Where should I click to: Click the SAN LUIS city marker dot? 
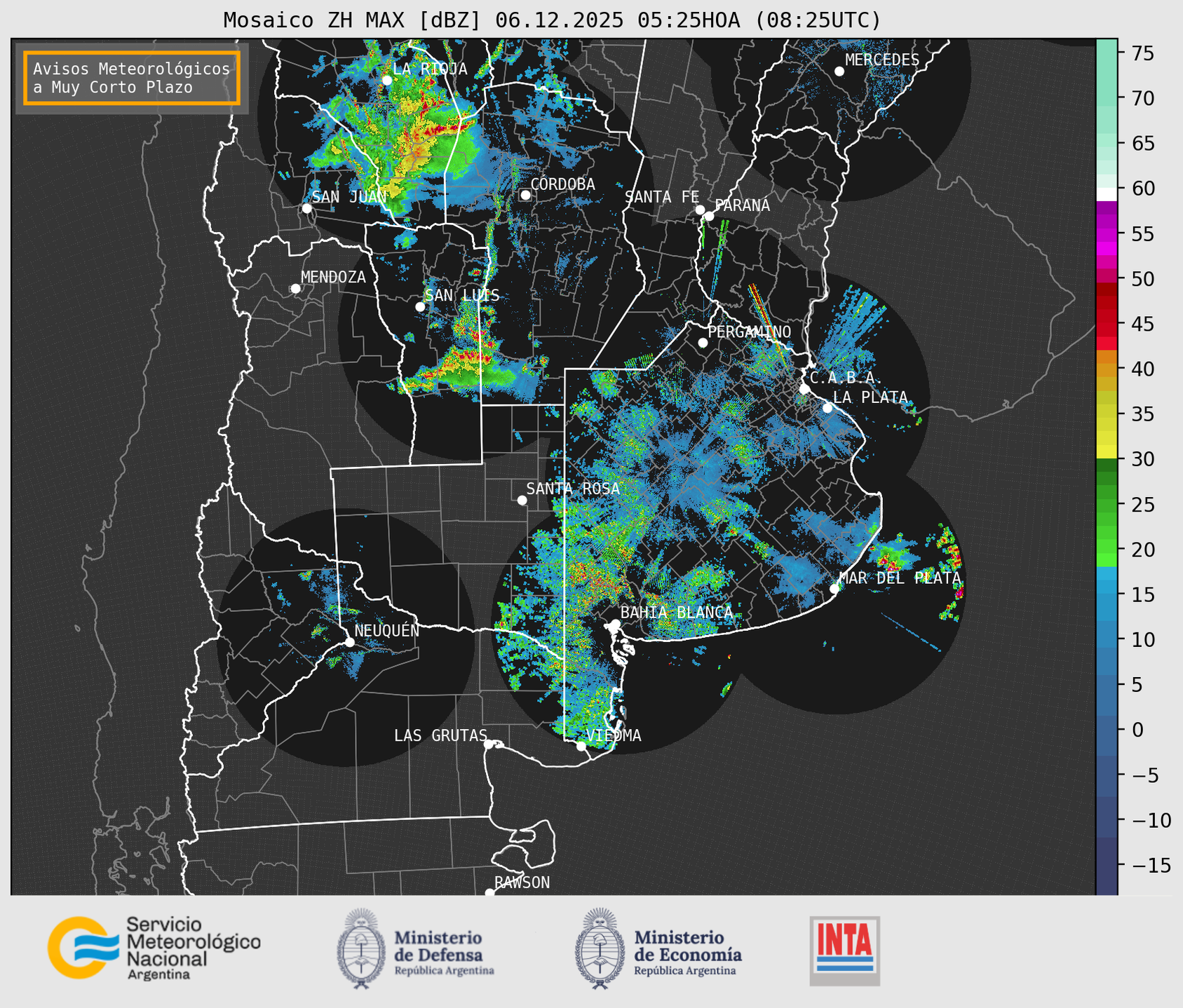click(x=420, y=307)
